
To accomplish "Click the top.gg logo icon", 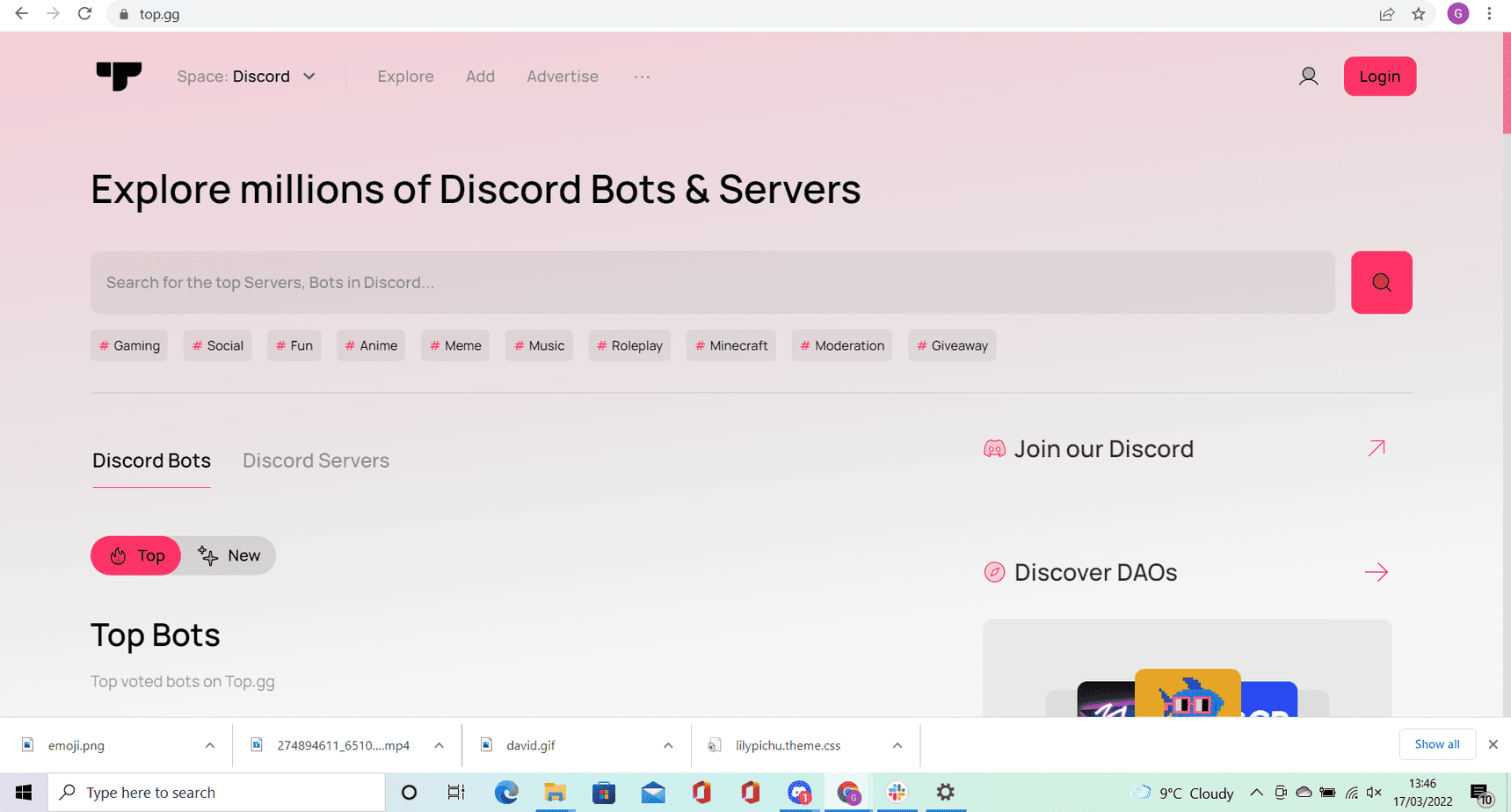I will point(119,76).
